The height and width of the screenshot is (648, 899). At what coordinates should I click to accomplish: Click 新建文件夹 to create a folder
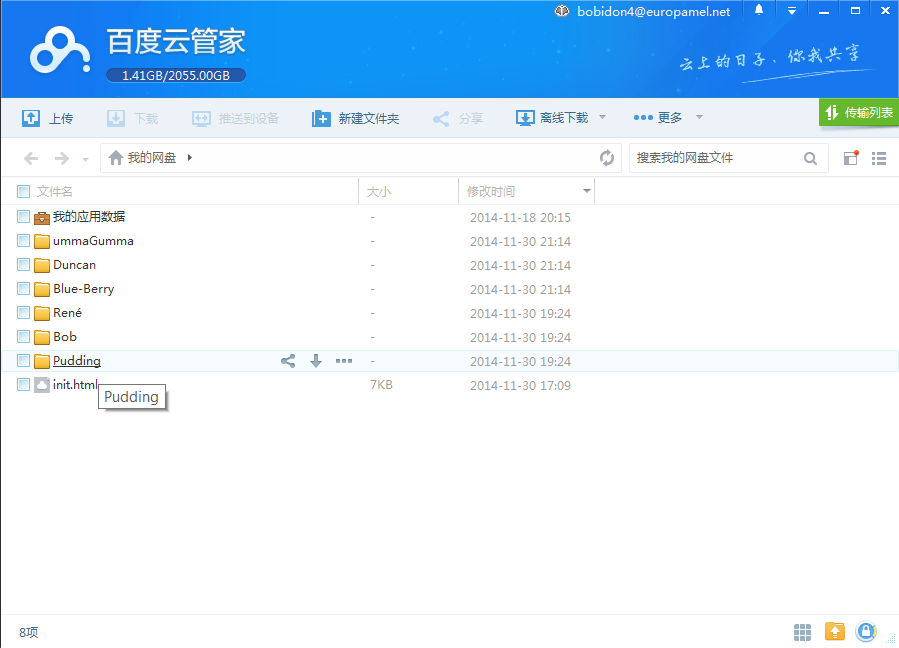click(x=356, y=118)
